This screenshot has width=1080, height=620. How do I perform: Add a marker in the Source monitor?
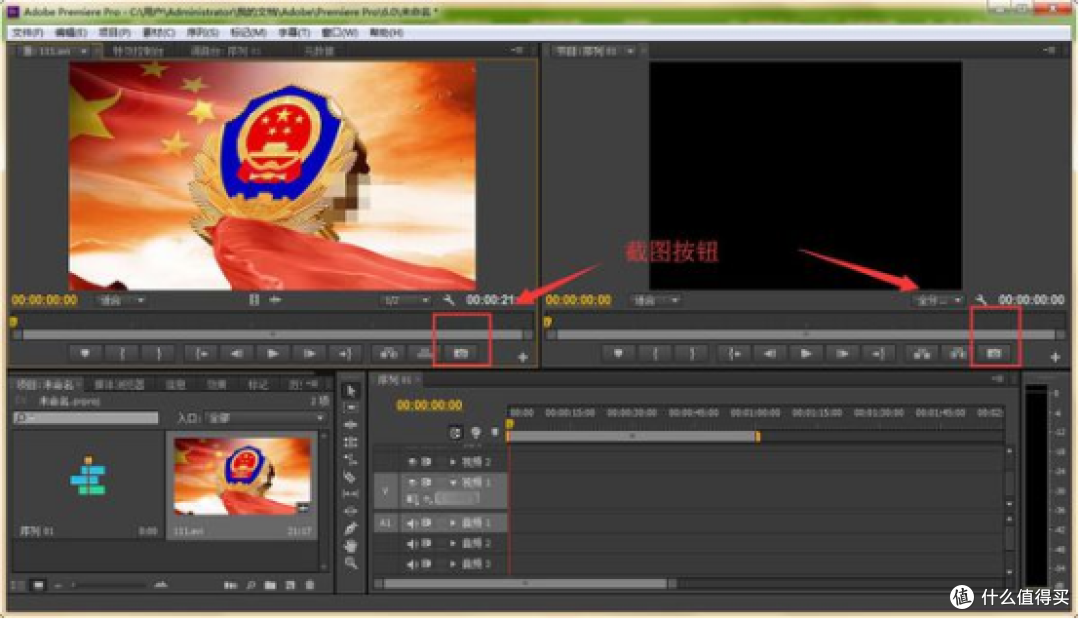(x=85, y=353)
